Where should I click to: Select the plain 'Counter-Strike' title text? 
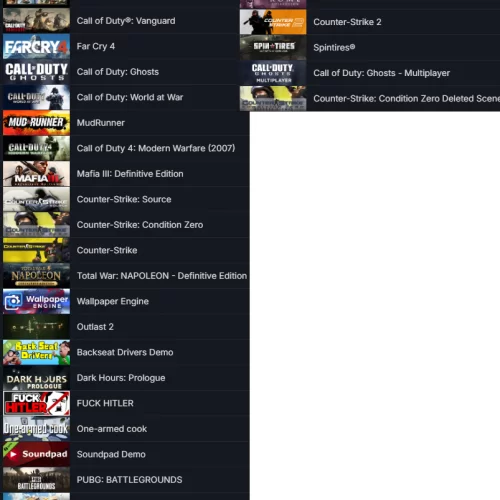coord(107,250)
